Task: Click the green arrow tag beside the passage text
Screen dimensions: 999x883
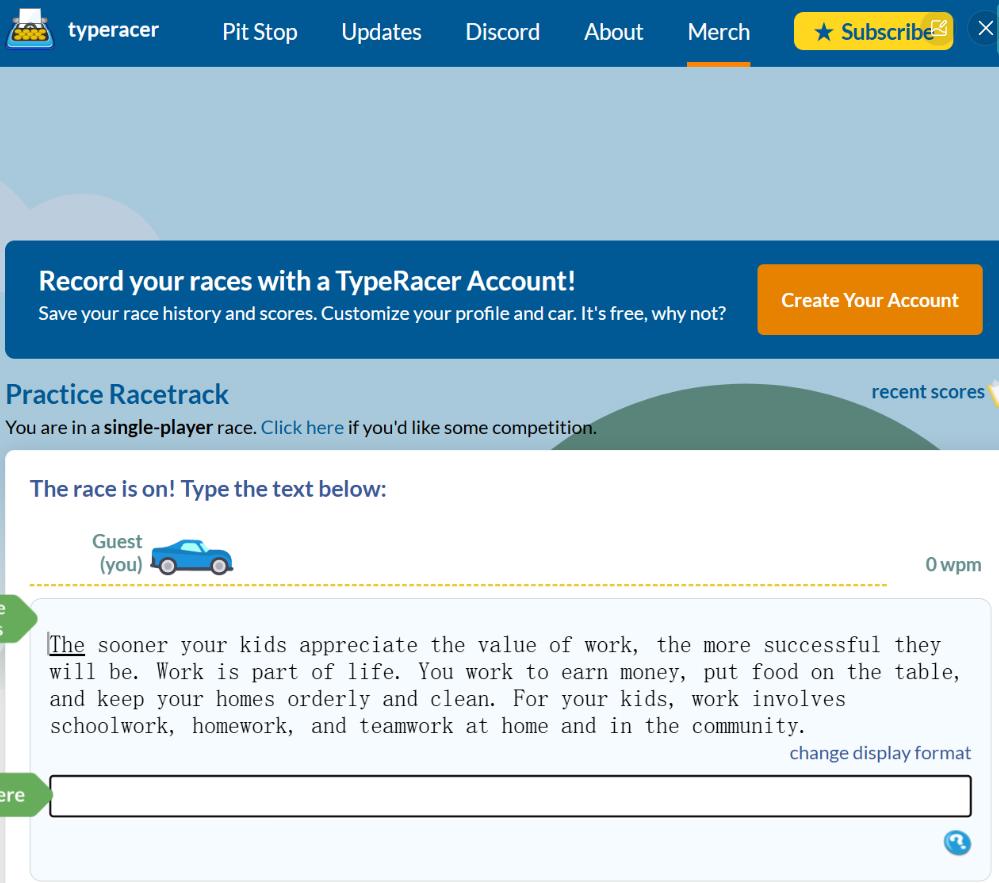Action: 15,619
